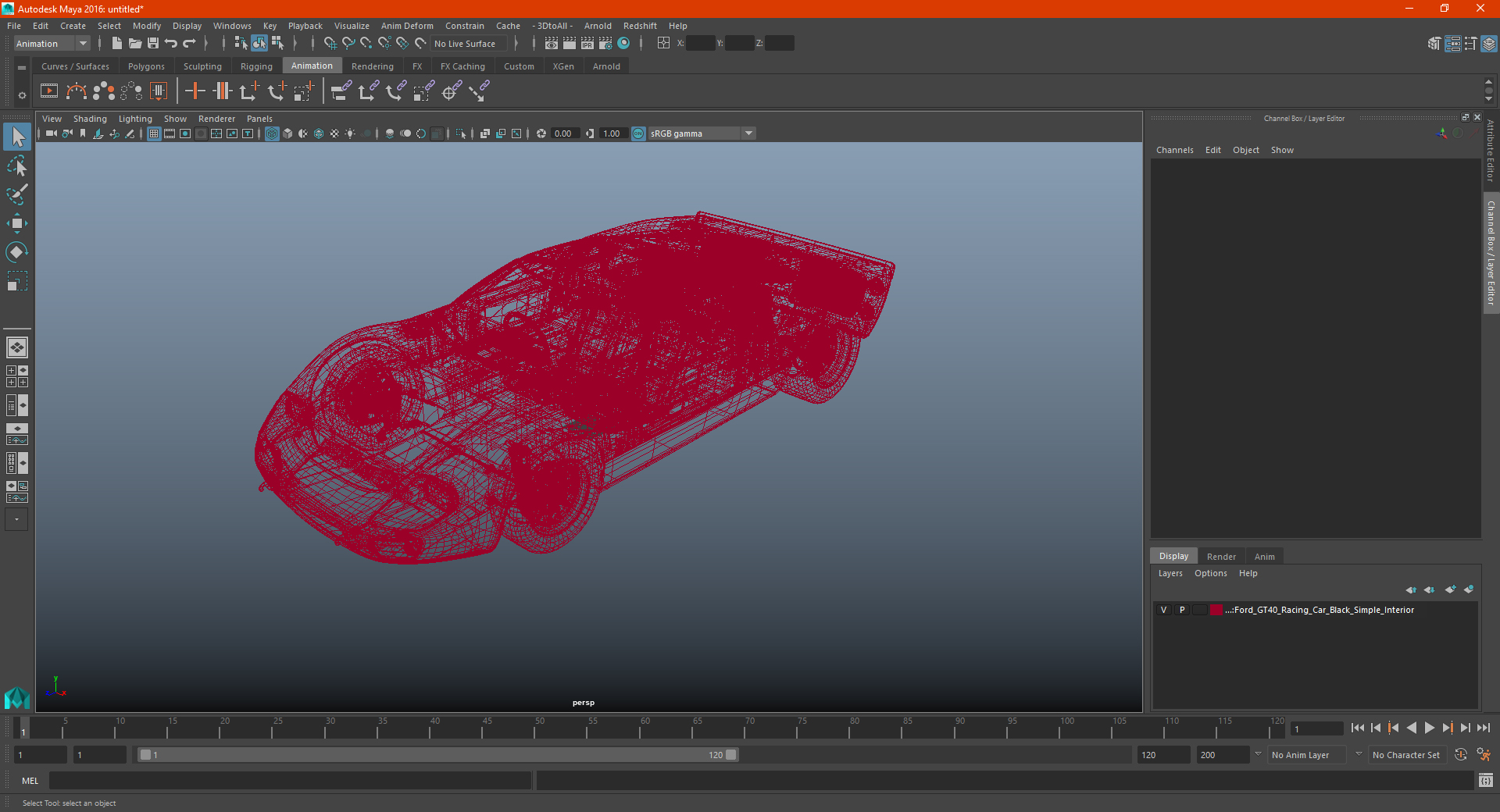Screen dimensions: 1500x812
Task: Step to the next keyframe
Action: pos(1447,728)
